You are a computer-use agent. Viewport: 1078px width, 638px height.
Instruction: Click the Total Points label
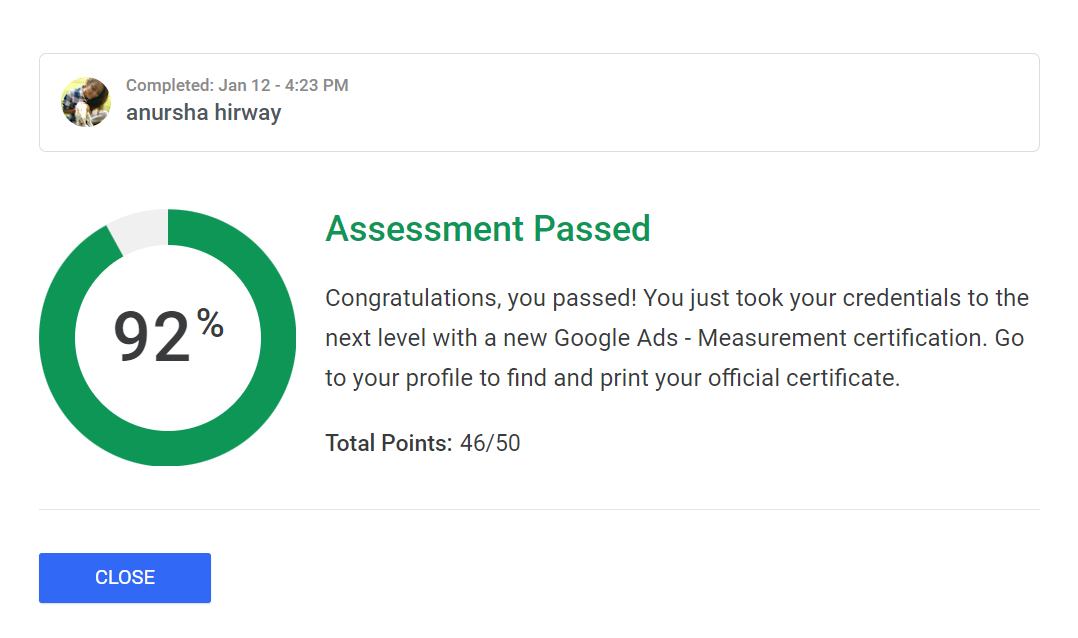(x=388, y=443)
